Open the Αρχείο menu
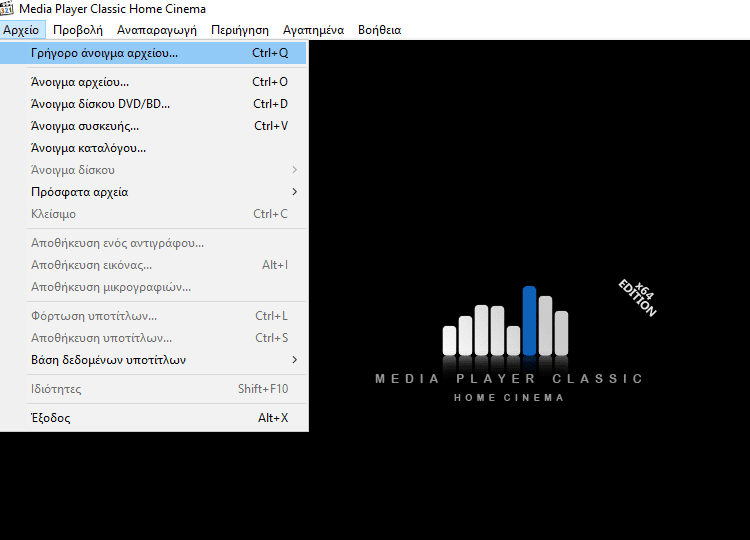 (21, 30)
